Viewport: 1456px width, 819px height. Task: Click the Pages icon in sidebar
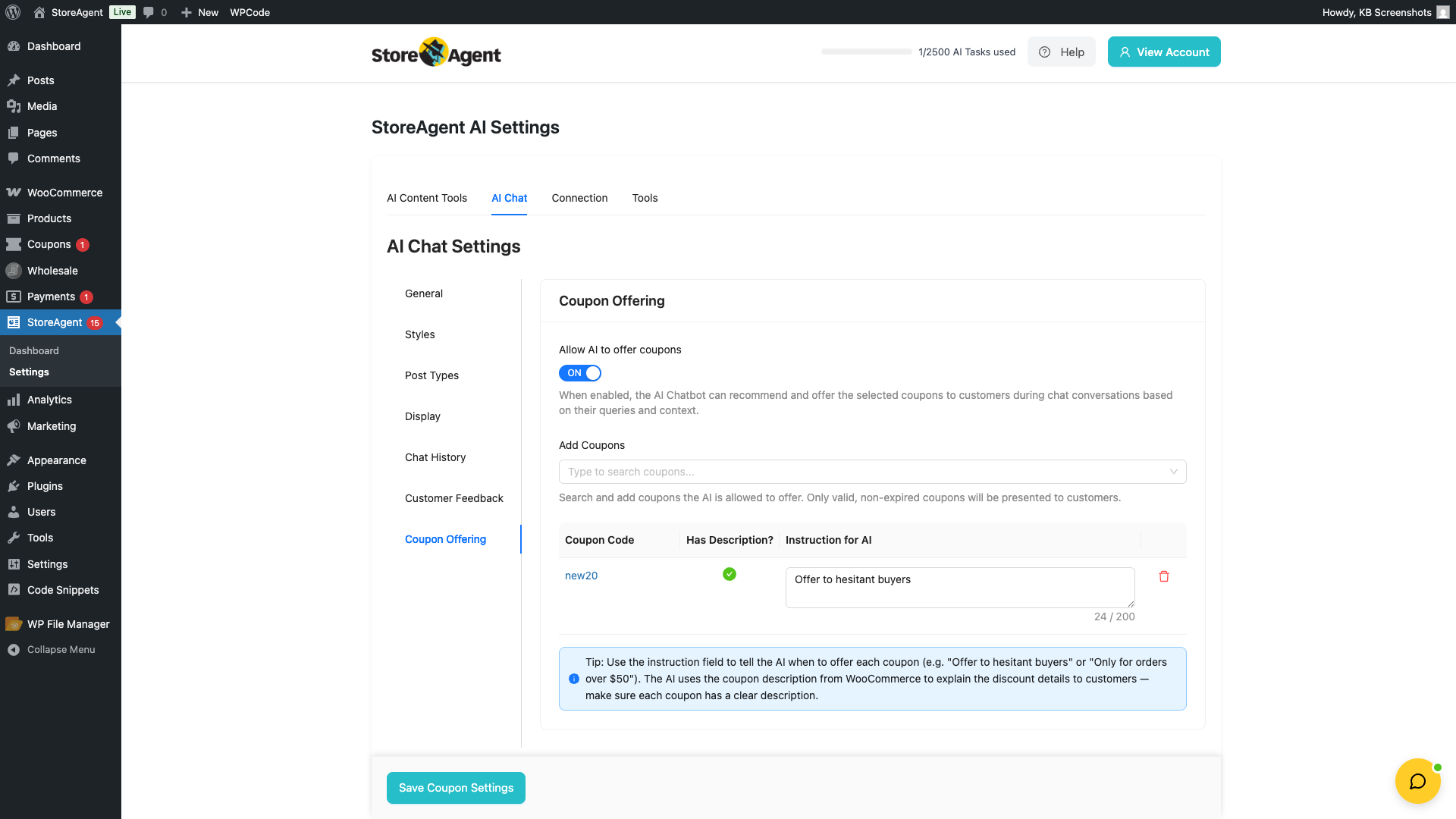[14, 133]
